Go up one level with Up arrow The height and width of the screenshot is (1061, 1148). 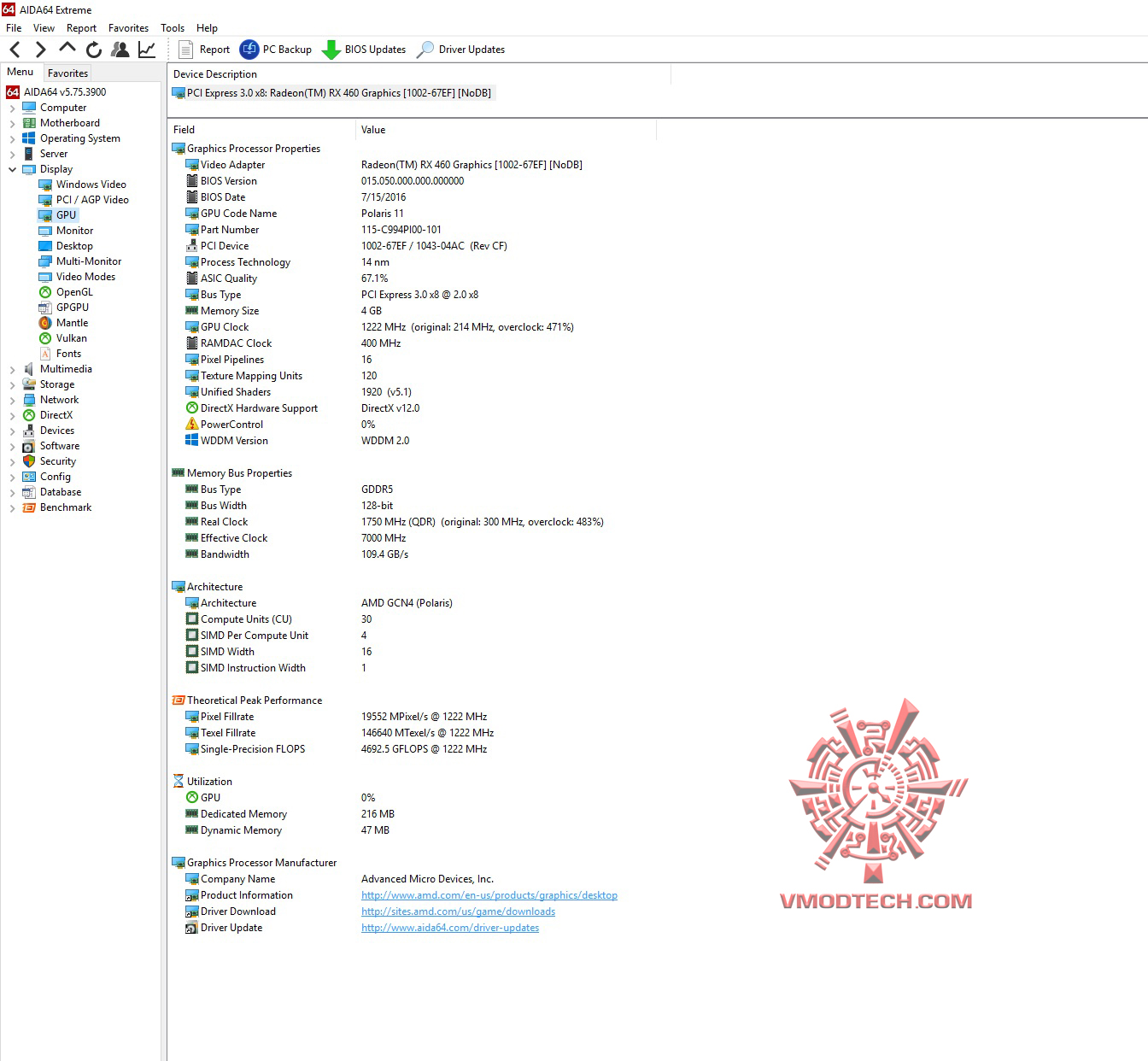tap(67, 49)
